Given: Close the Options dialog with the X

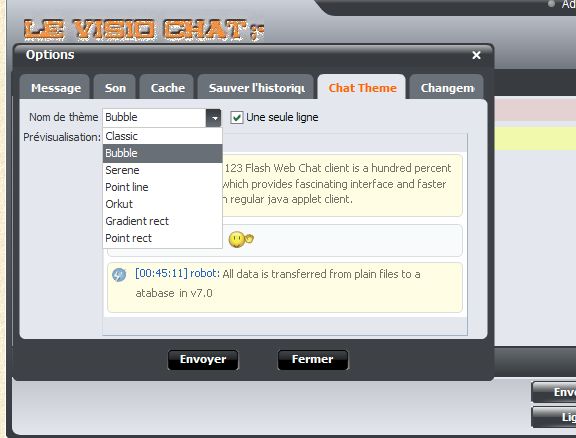Looking at the screenshot, I should [476, 55].
